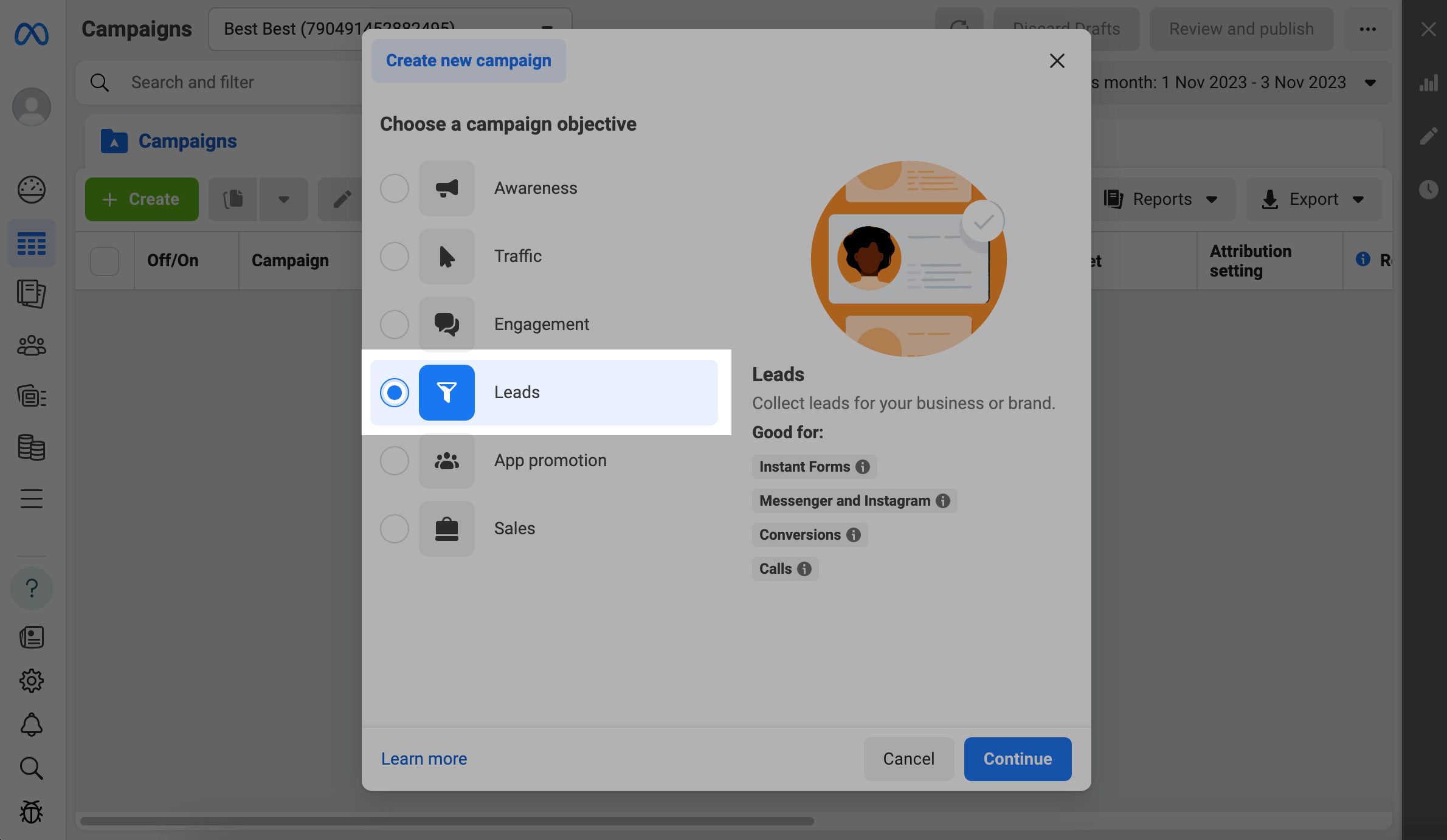Expand the Reports dropdown
Image resolution: width=1447 pixels, height=840 pixels.
[1161, 199]
